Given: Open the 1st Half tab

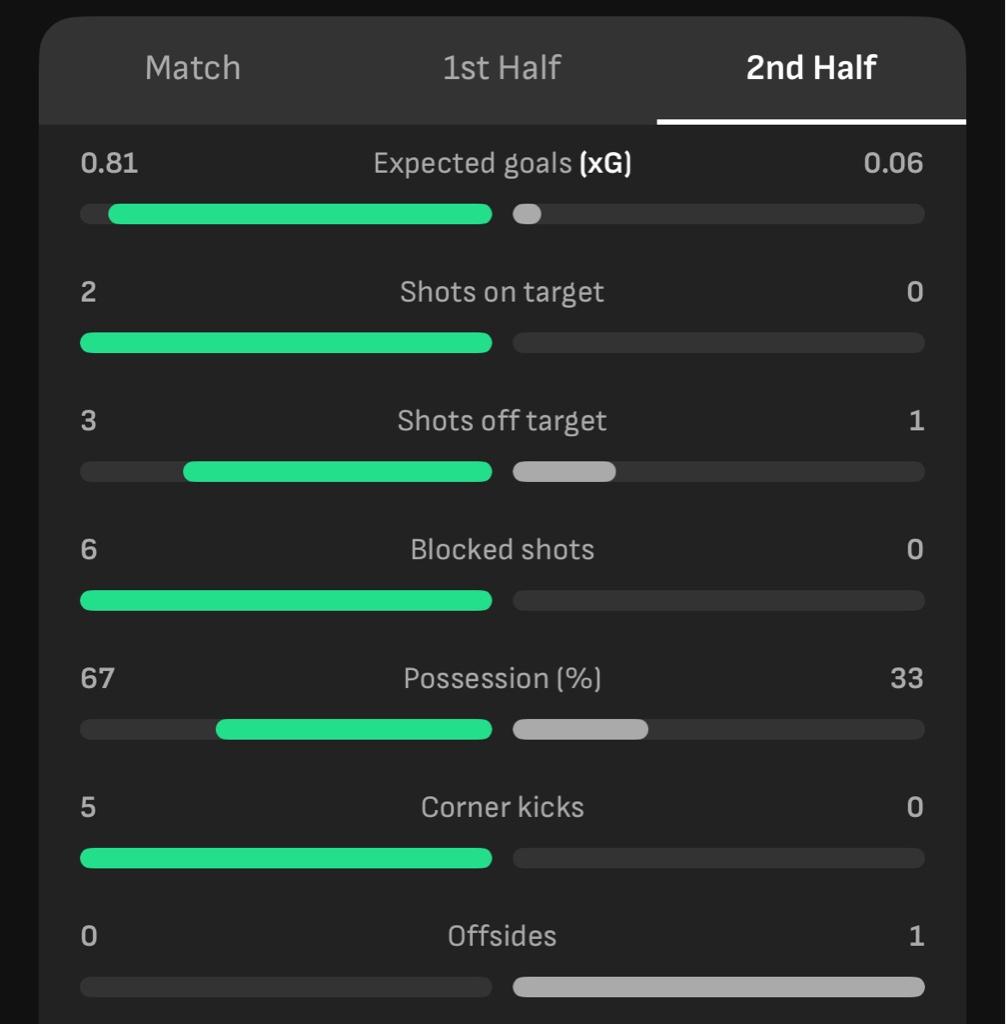Looking at the screenshot, I should (502, 68).
